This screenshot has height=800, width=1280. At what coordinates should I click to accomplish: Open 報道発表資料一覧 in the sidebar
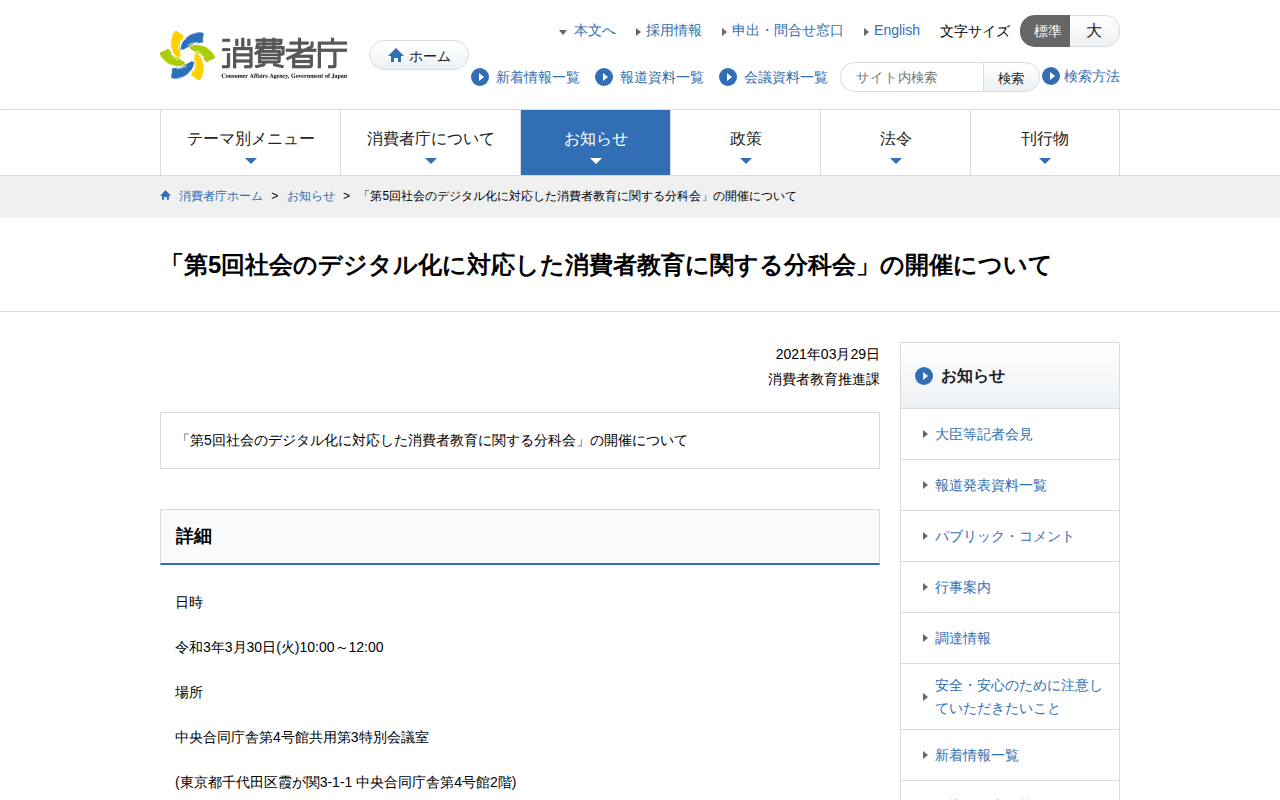point(991,486)
